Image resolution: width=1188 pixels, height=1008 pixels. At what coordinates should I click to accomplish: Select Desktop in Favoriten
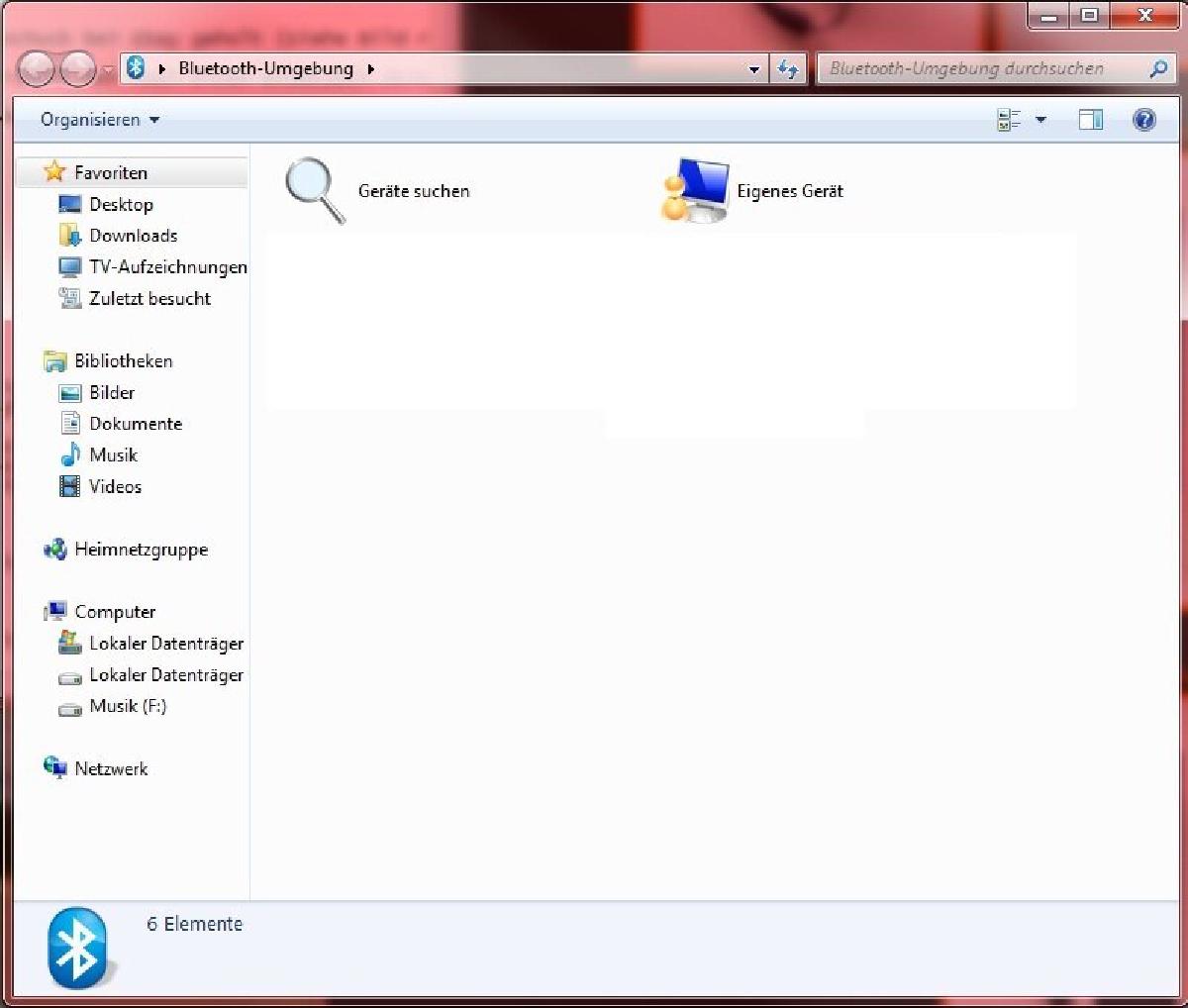pyautogui.click(x=121, y=204)
